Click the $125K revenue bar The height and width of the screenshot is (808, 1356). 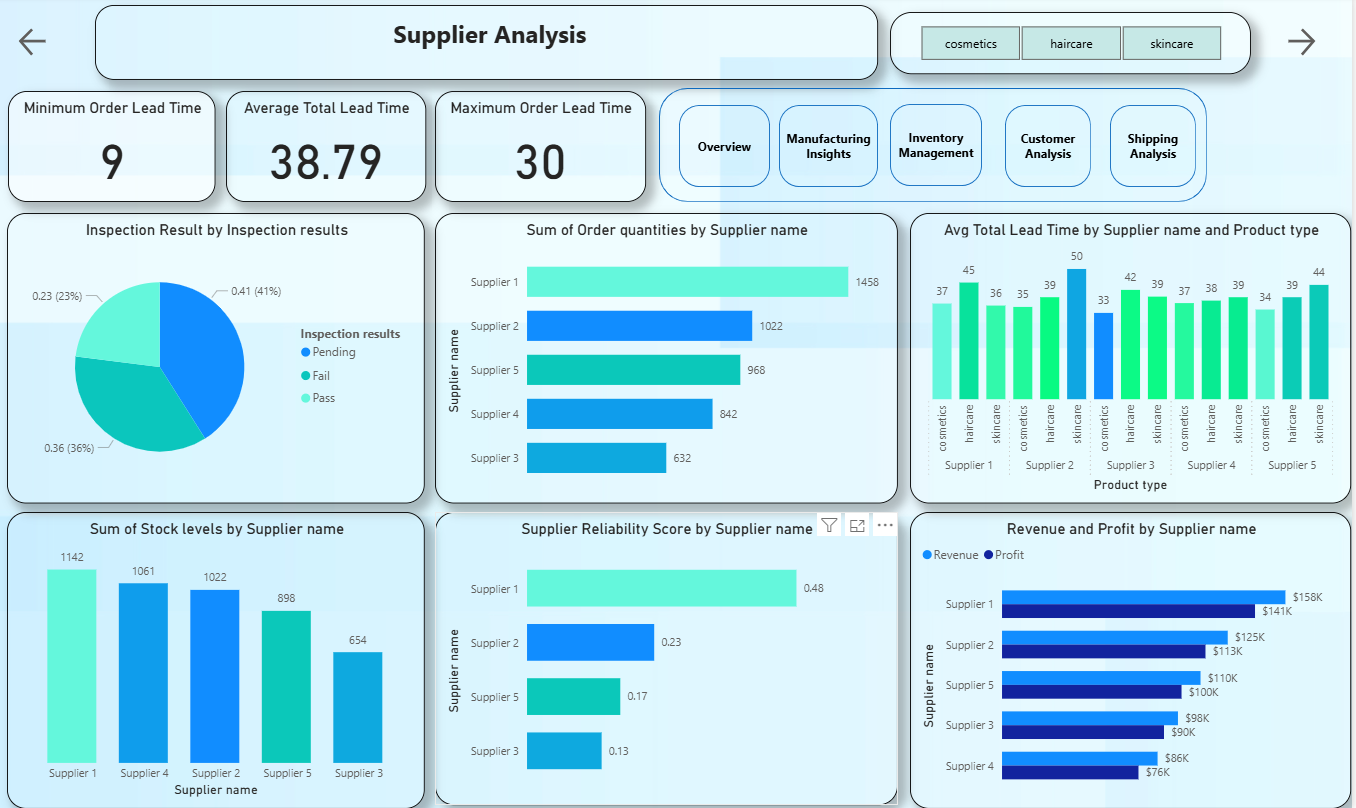[x=1114, y=637]
